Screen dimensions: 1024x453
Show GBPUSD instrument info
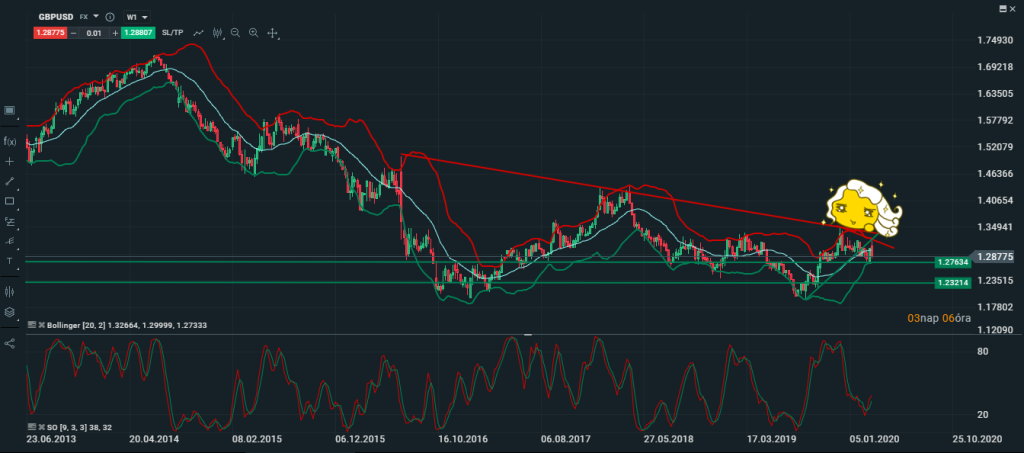[x=109, y=18]
